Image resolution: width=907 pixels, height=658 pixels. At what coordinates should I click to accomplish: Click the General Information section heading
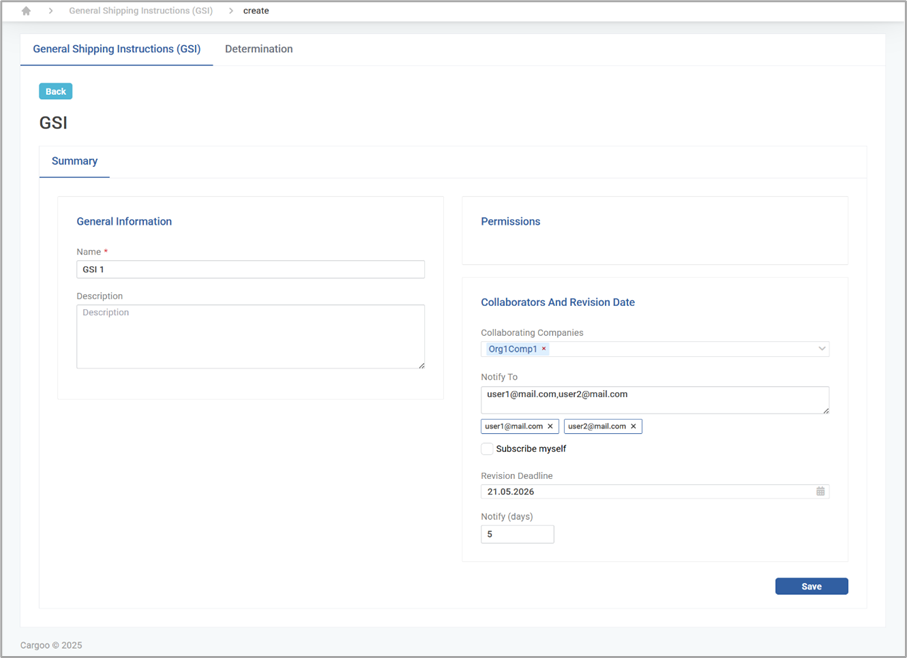pos(124,221)
